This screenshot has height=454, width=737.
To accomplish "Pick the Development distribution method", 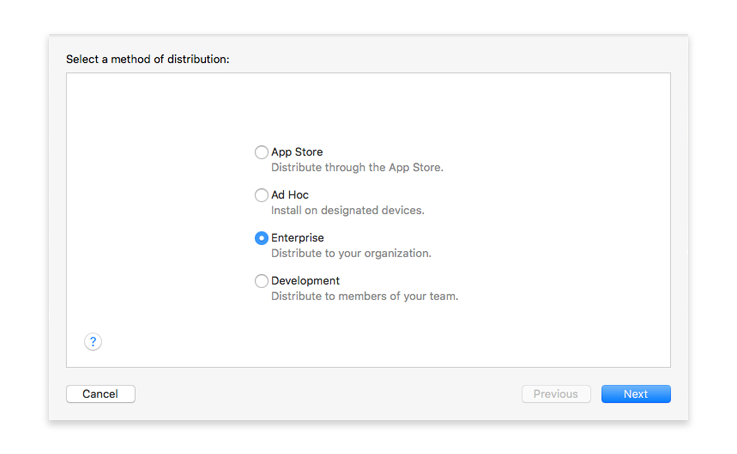I will point(261,281).
